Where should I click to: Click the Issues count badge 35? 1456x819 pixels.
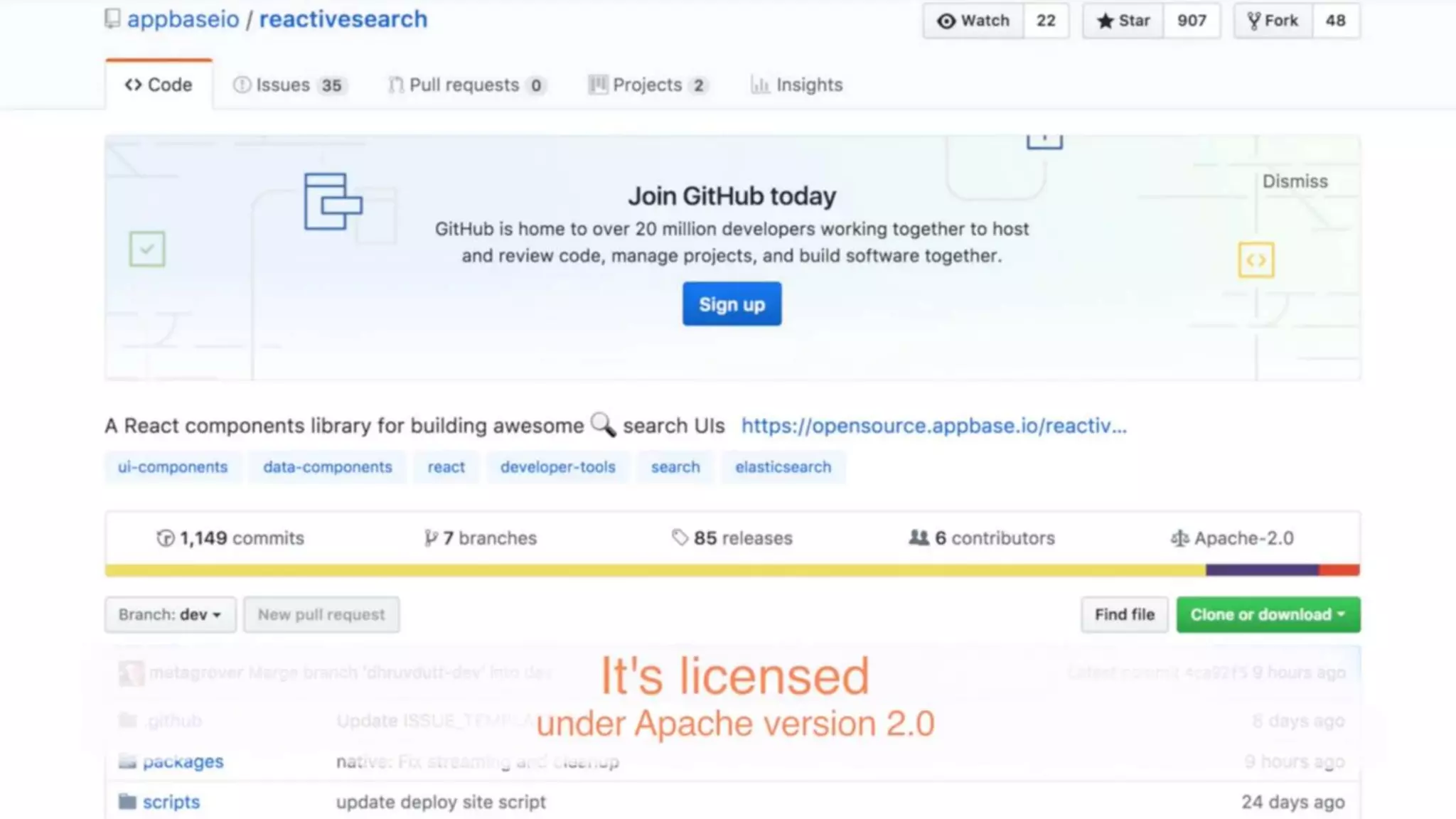coord(331,86)
